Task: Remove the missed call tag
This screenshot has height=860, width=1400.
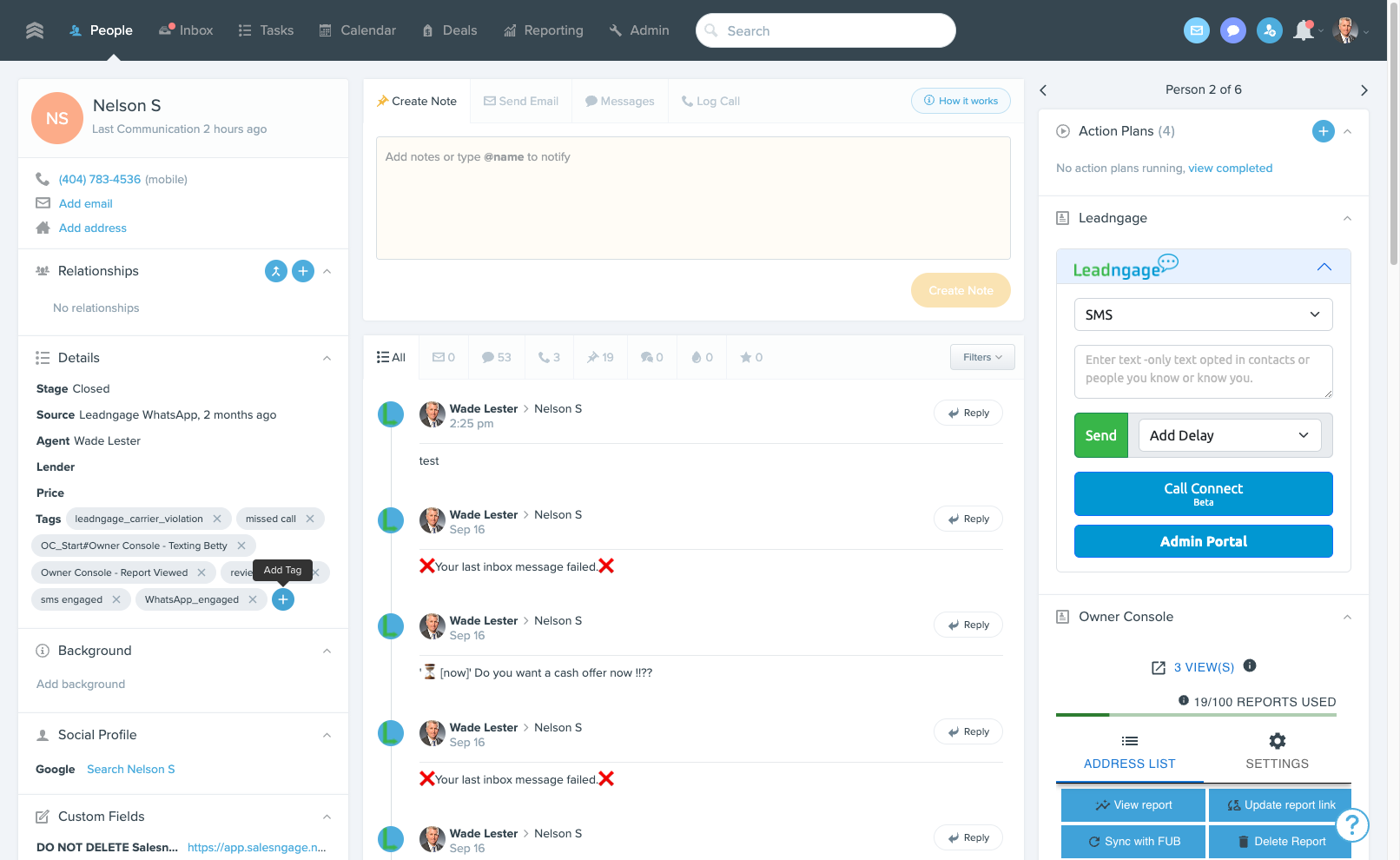Action: (x=310, y=519)
